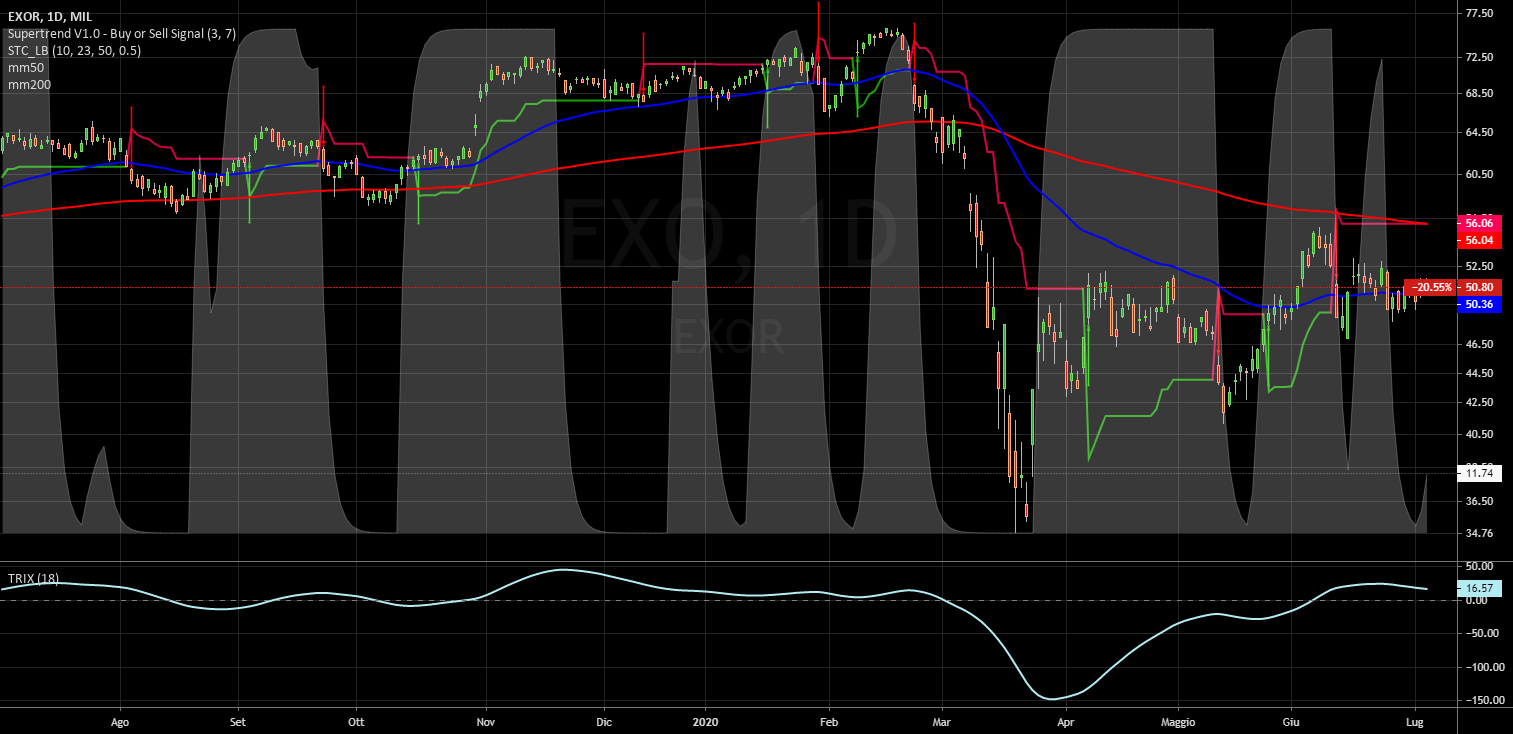Click the Giu label on time axis

coord(1291,720)
